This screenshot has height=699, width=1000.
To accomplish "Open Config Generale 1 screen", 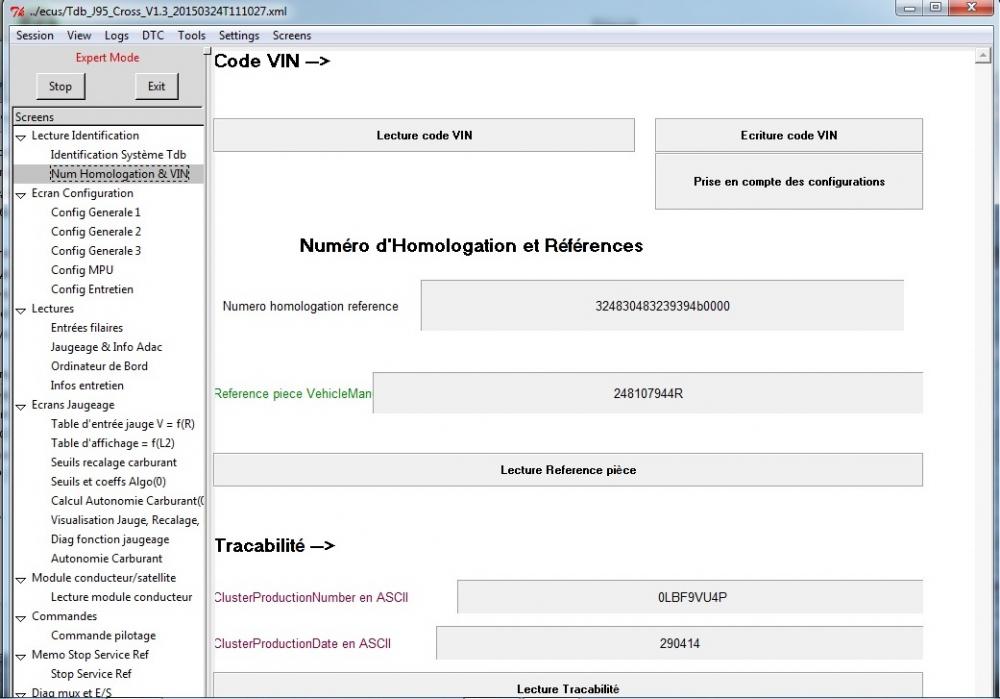I will [96, 212].
